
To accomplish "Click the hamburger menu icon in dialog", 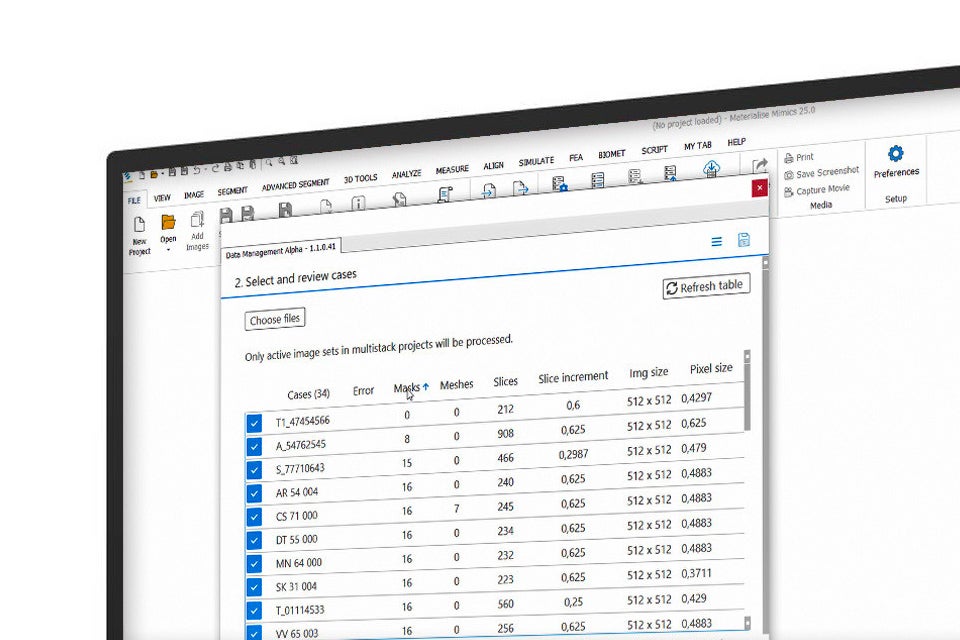I will tap(716, 241).
